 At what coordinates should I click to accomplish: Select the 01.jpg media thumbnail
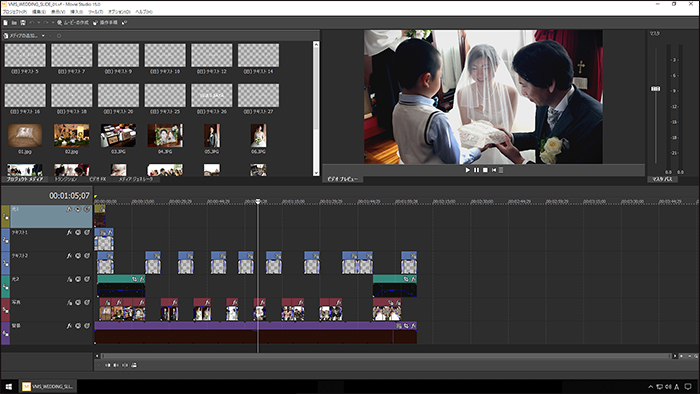click(25, 136)
